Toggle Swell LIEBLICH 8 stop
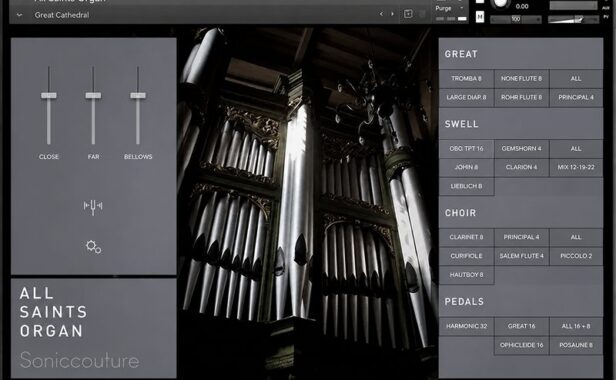Viewport: 616px width, 380px height. point(466,186)
